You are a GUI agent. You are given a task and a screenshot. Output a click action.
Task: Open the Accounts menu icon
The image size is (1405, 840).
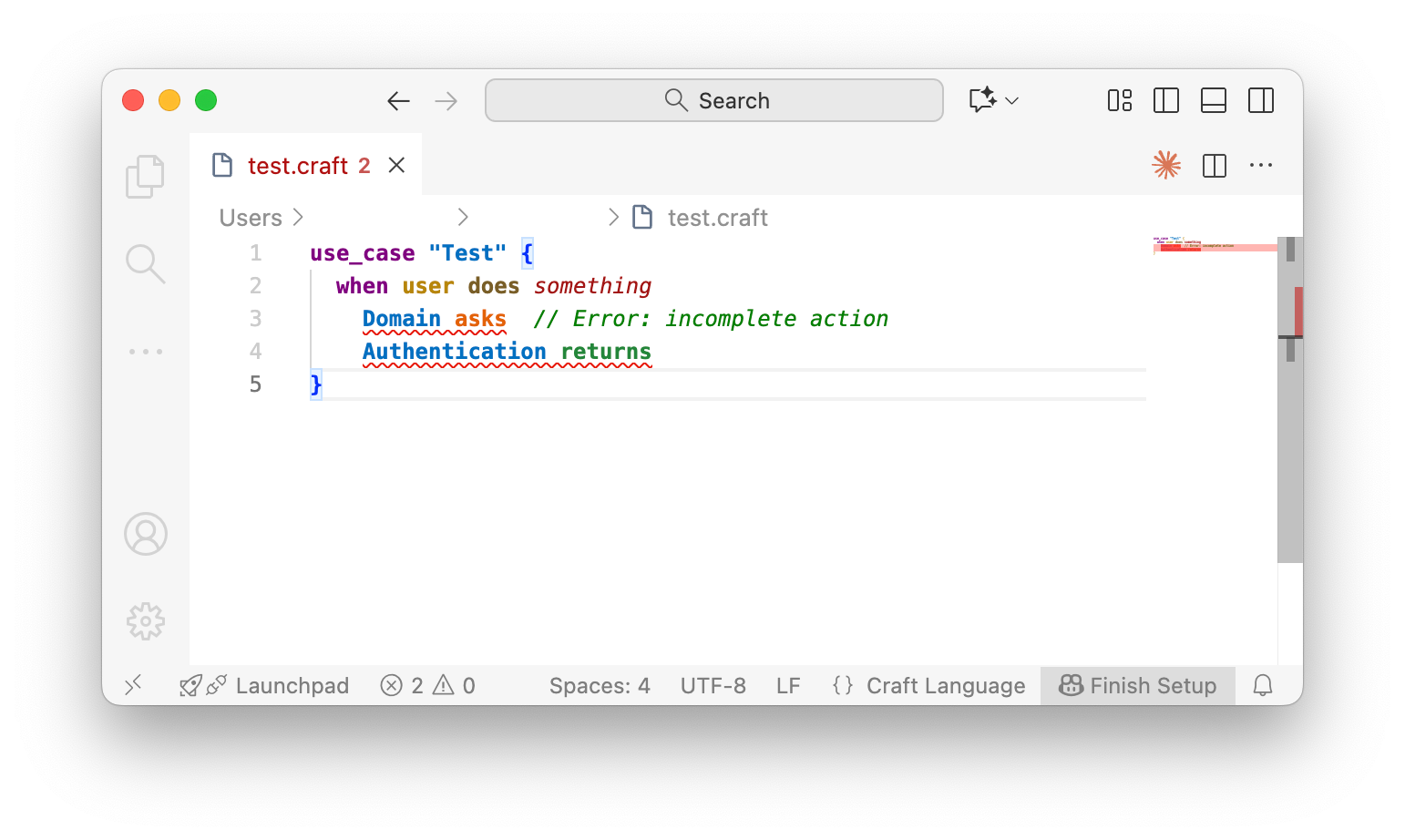coord(146,534)
